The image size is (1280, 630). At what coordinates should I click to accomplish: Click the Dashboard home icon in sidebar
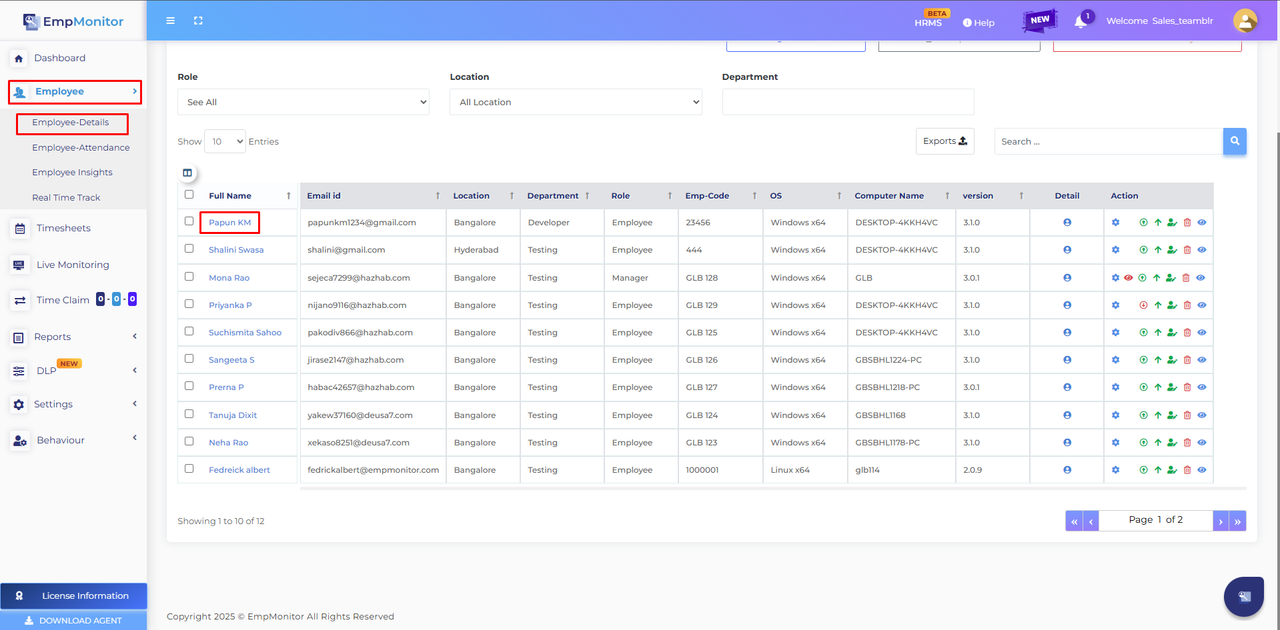coord(19,58)
